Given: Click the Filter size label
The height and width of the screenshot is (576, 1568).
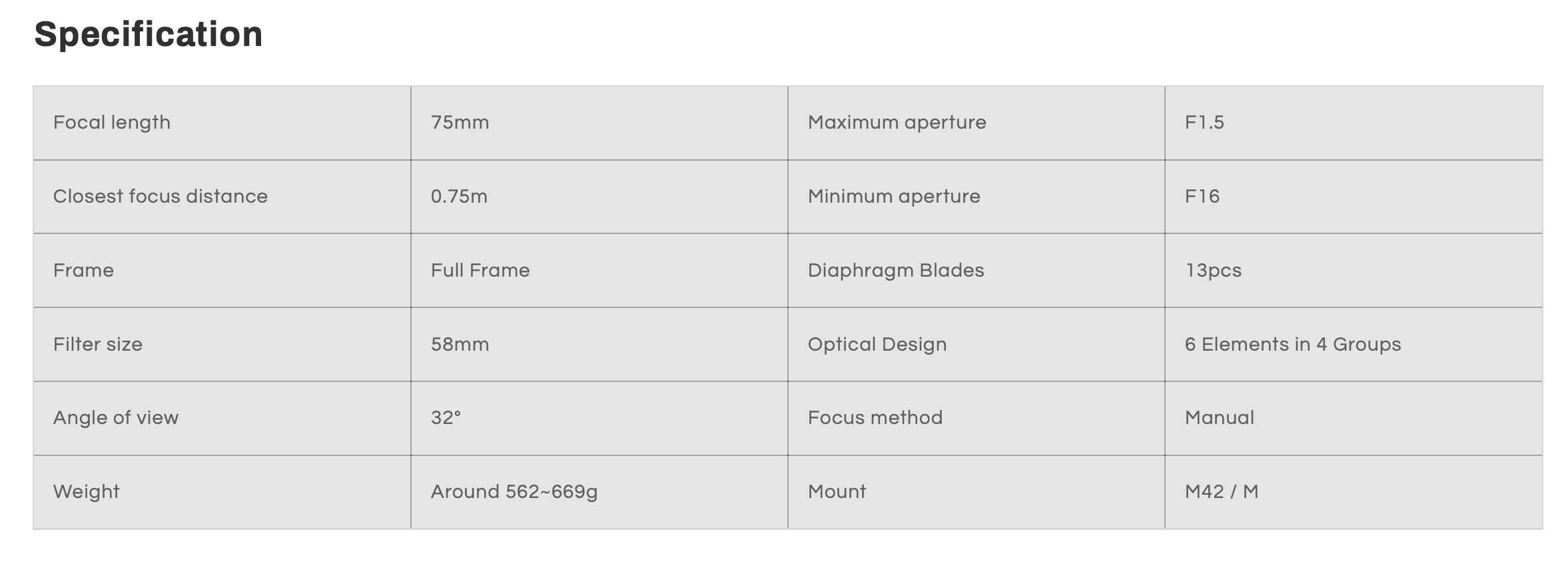Looking at the screenshot, I should (98, 345).
